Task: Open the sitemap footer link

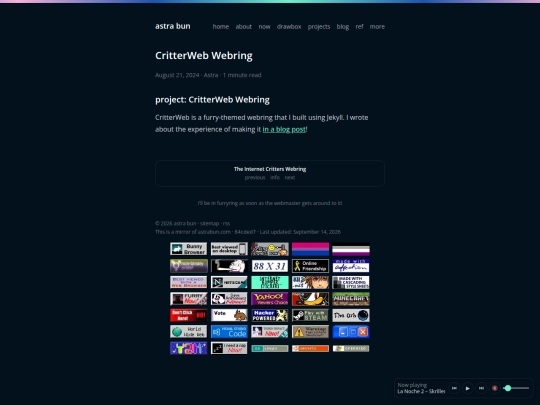Action: tap(209, 223)
